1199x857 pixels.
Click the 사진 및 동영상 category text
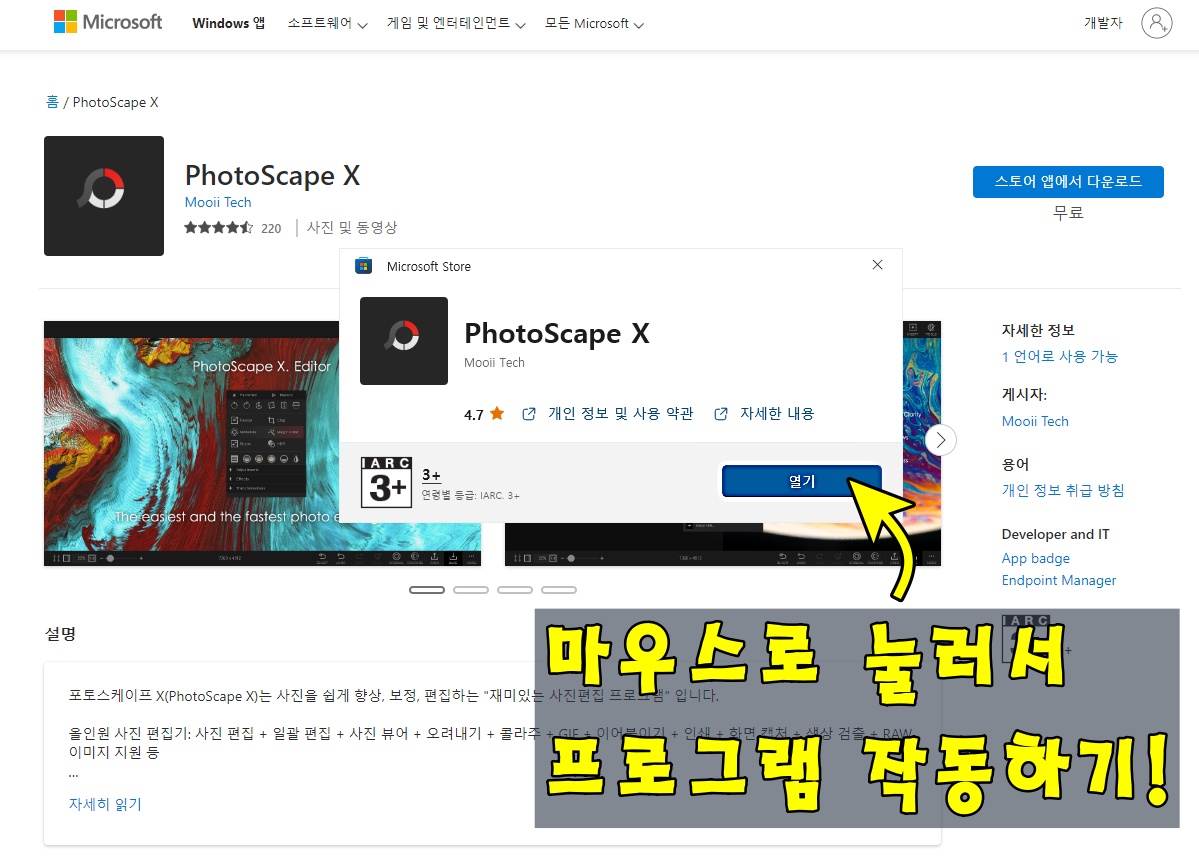[x=352, y=227]
